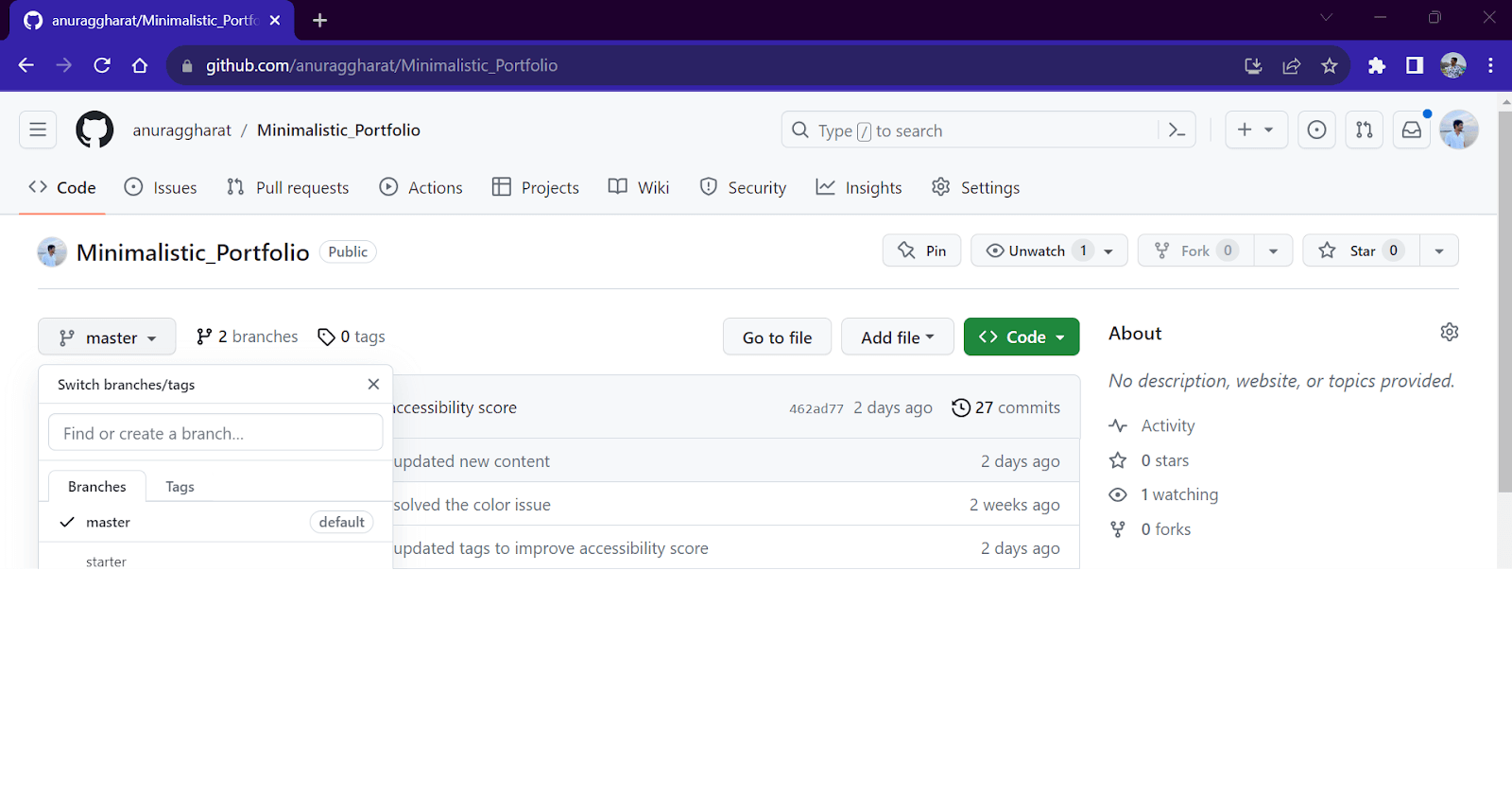Fork the repository

(1195, 251)
